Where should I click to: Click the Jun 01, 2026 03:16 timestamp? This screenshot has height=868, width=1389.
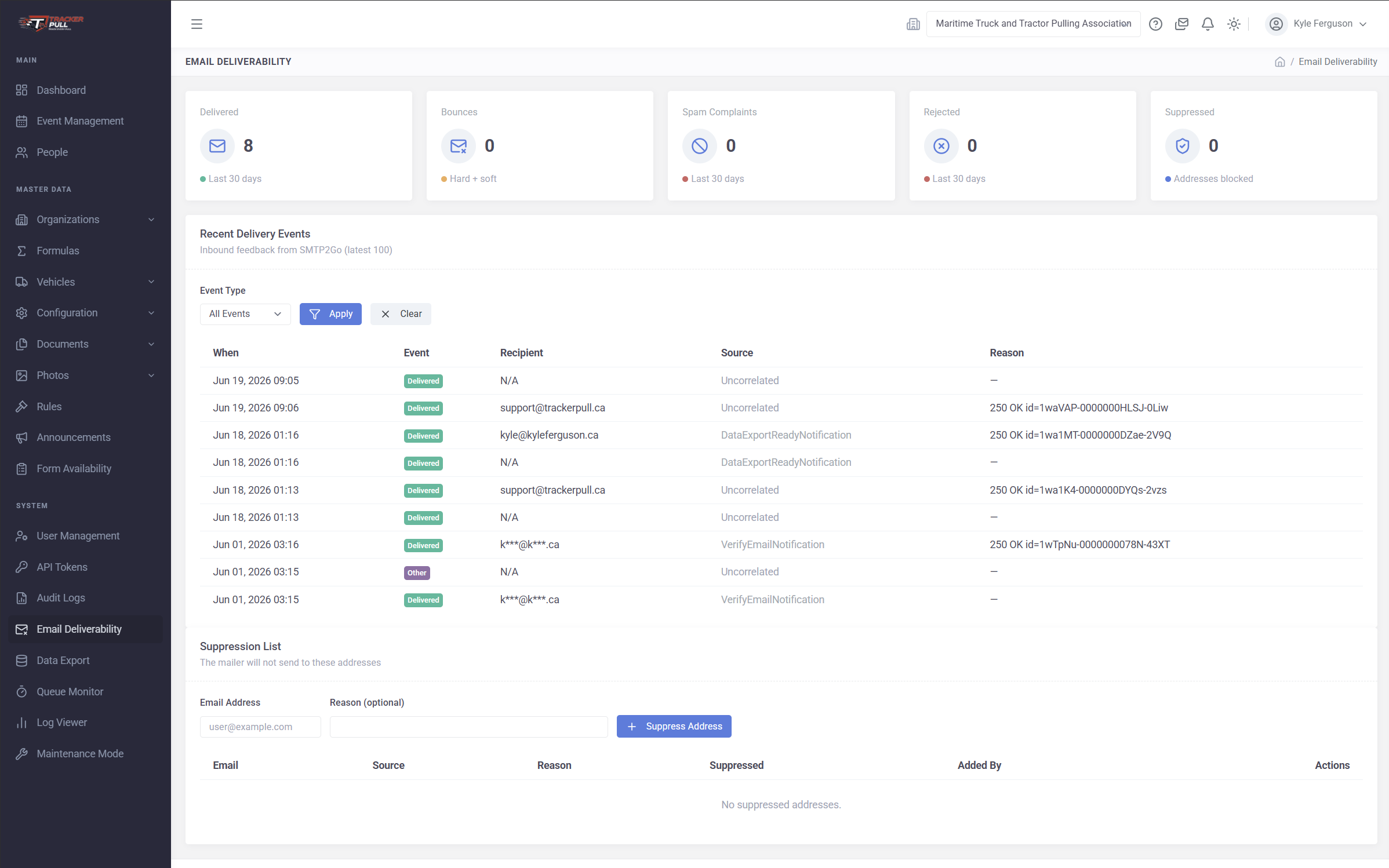click(256, 545)
